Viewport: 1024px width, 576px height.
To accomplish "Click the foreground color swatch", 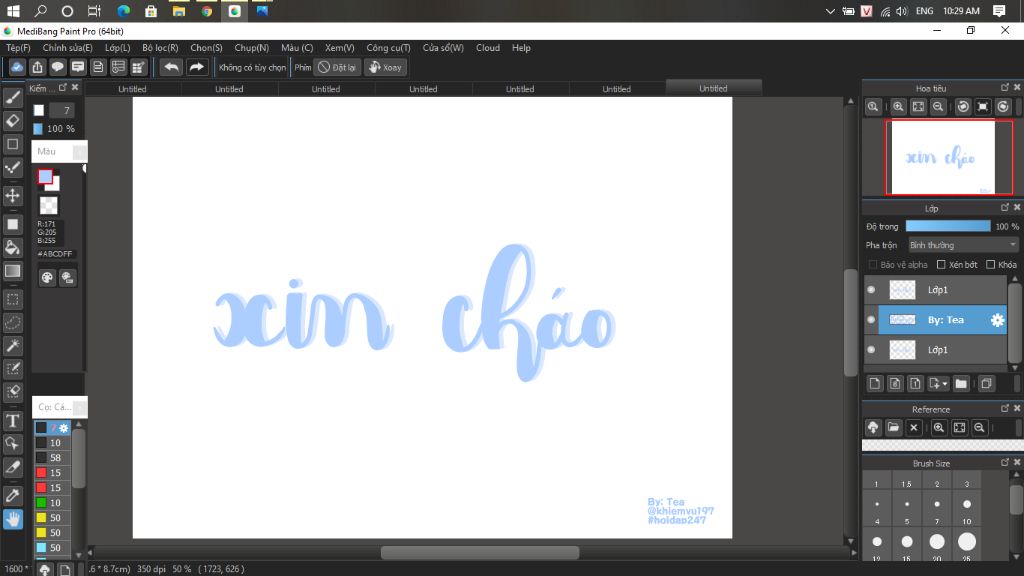I will [x=45, y=176].
